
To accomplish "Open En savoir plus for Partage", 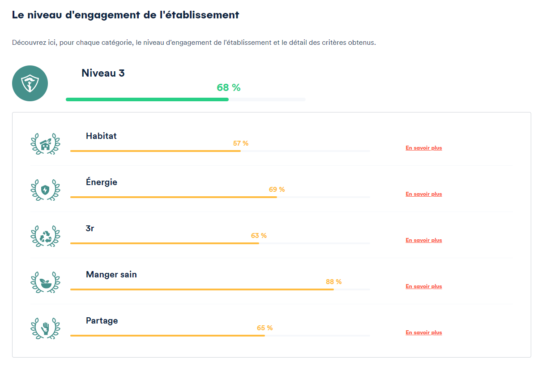I will (x=424, y=333).
